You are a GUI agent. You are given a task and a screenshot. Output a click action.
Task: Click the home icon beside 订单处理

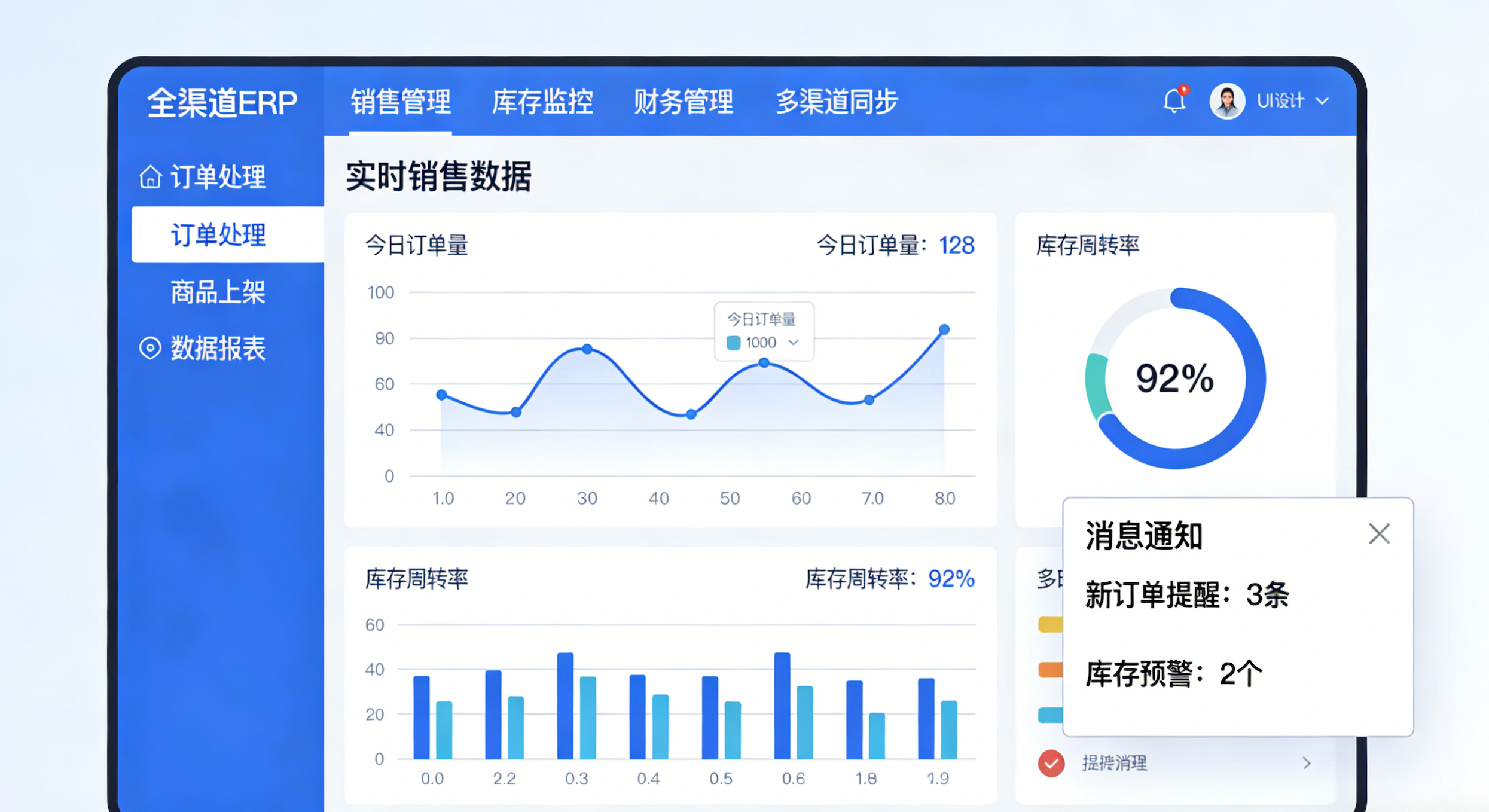pos(150,177)
